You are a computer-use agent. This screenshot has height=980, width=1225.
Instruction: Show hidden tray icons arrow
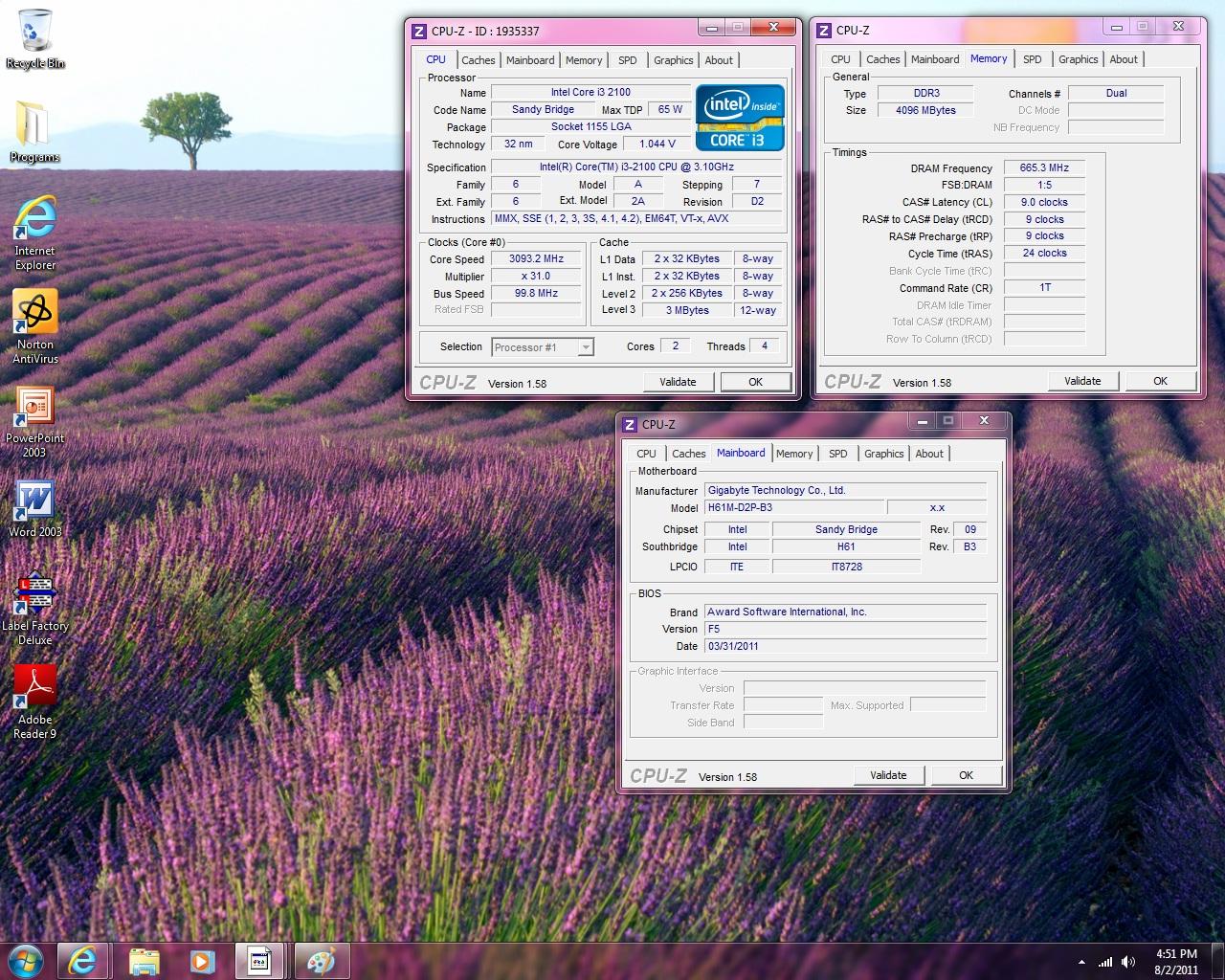pyautogui.click(x=1081, y=962)
